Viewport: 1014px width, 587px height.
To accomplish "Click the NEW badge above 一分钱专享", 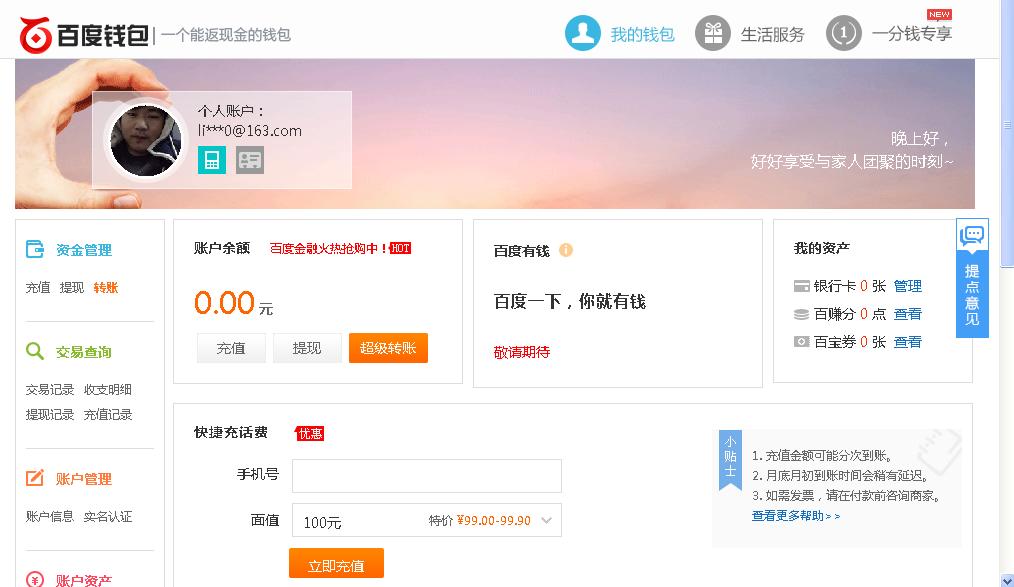I will click(x=939, y=14).
